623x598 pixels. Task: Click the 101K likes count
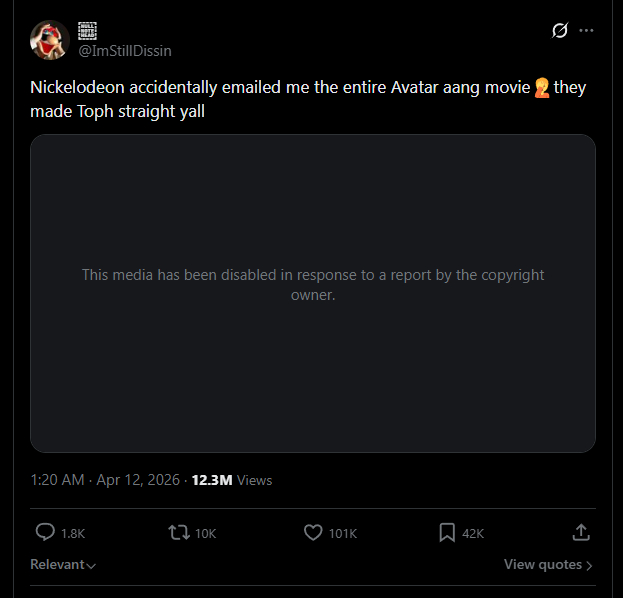pyautogui.click(x=342, y=534)
